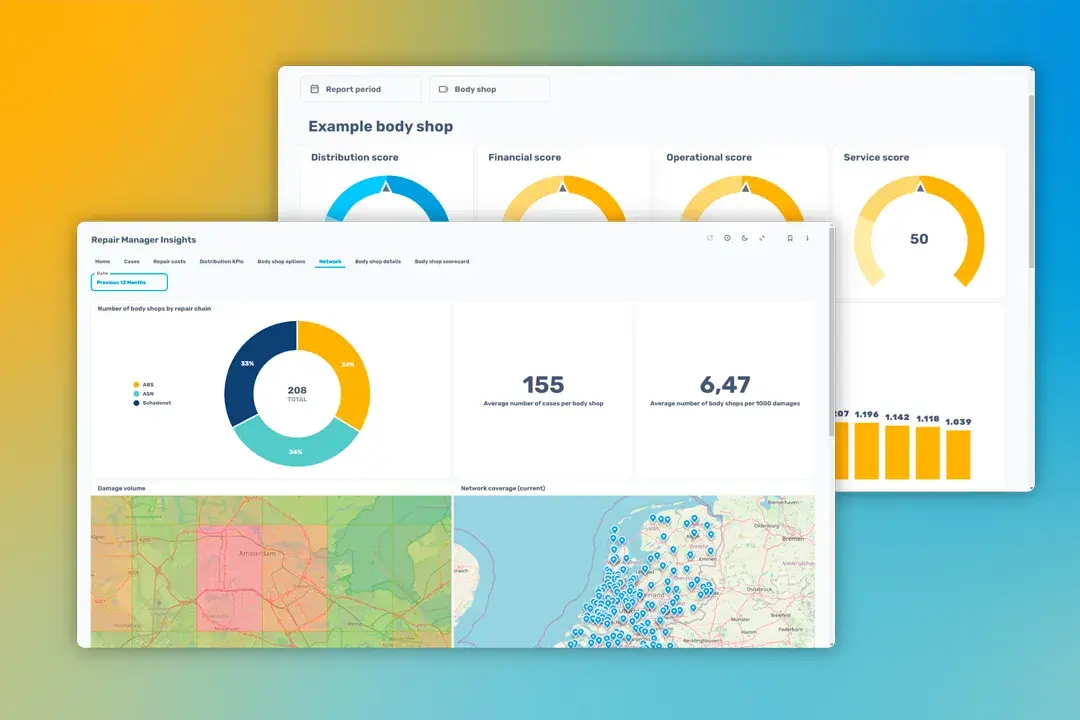Viewport: 1080px width, 720px height.
Task: Open the Body shop filter dropdown
Action: pos(490,89)
